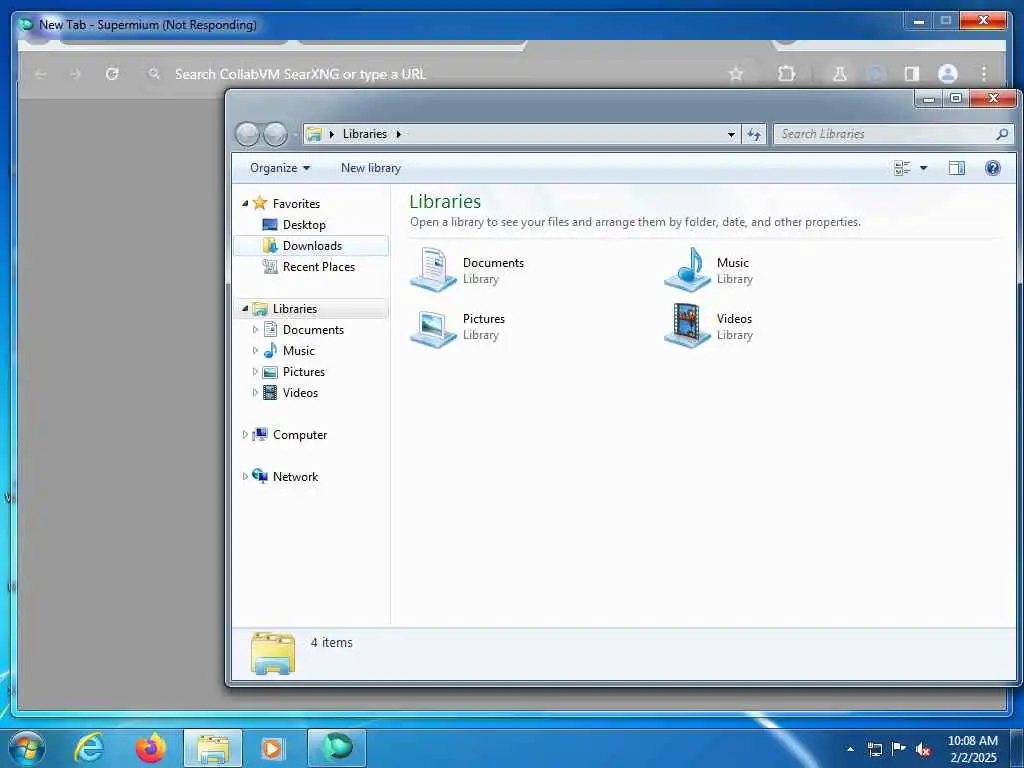Viewport: 1024px width, 768px height.
Task: Click New library button
Action: [370, 168]
